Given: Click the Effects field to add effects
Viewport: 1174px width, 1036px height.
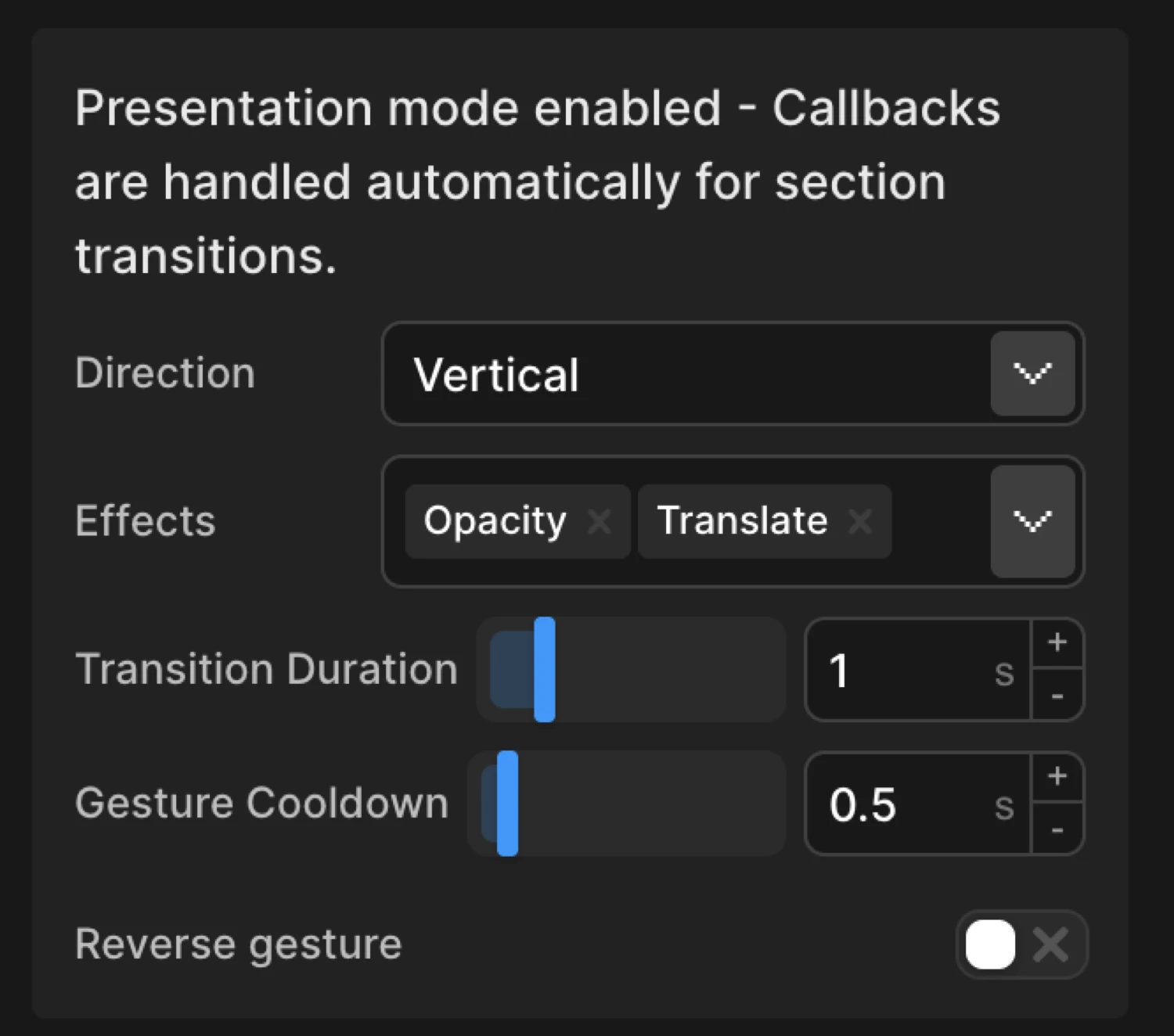Looking at the screenshot, I should (939, 521).
